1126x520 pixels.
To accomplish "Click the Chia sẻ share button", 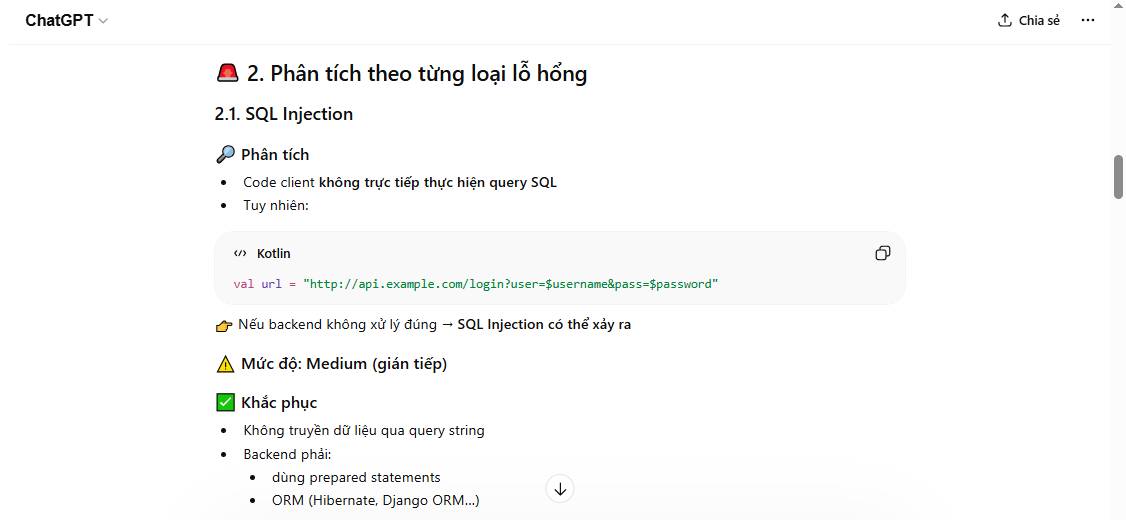I will point(1028,20).
